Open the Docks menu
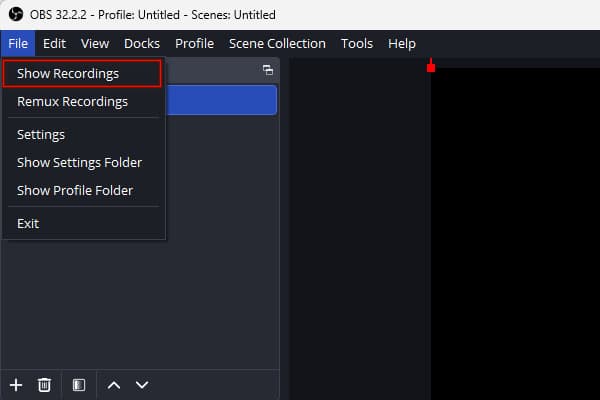 point(142,44)
